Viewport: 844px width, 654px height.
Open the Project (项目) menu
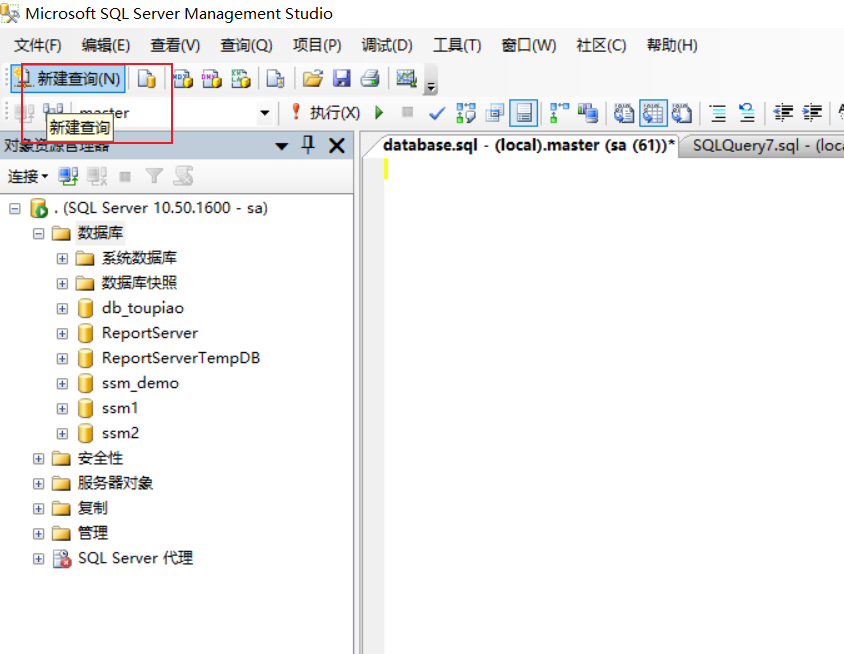[317, 45]
